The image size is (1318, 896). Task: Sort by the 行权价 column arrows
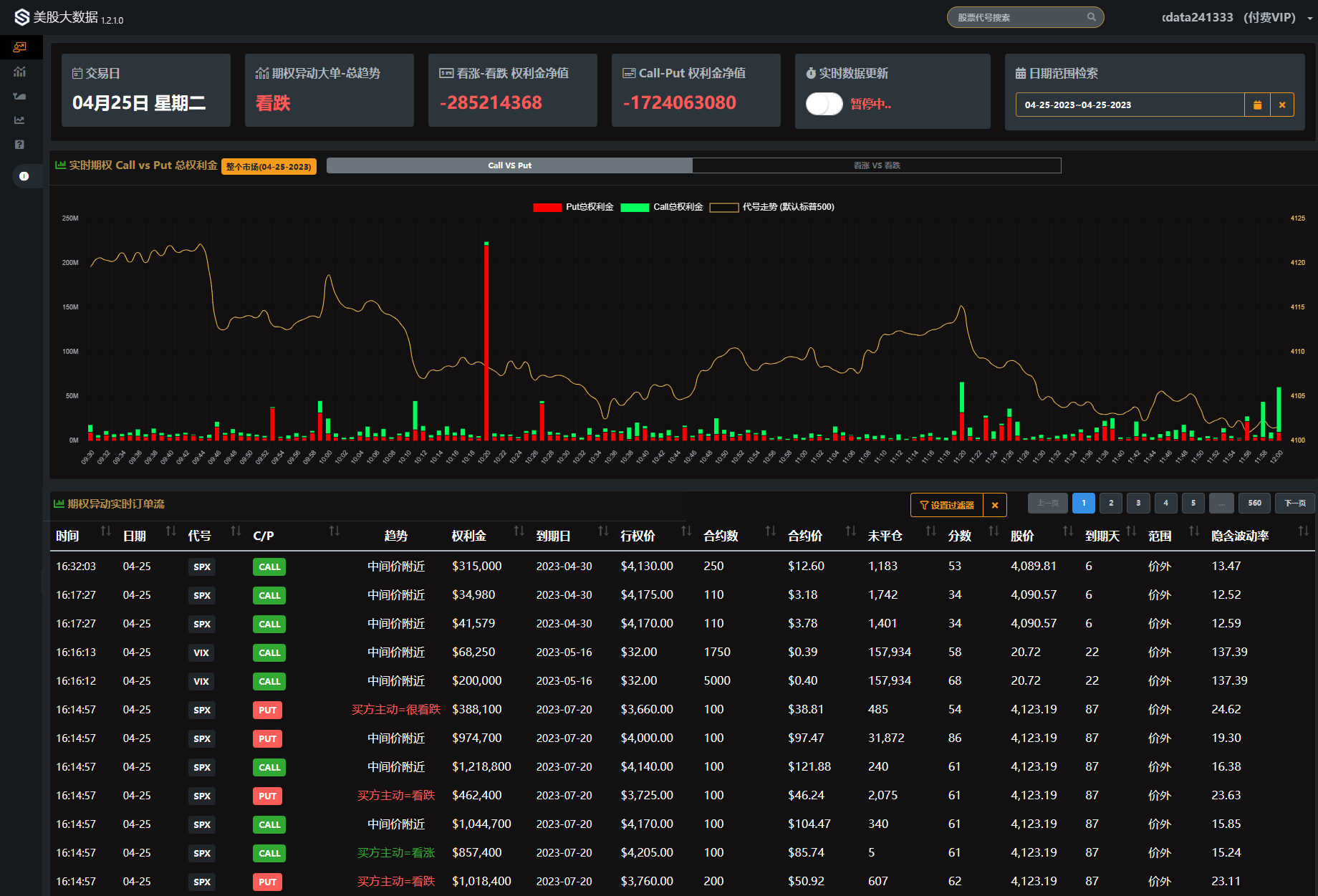[x=686, y=531]
